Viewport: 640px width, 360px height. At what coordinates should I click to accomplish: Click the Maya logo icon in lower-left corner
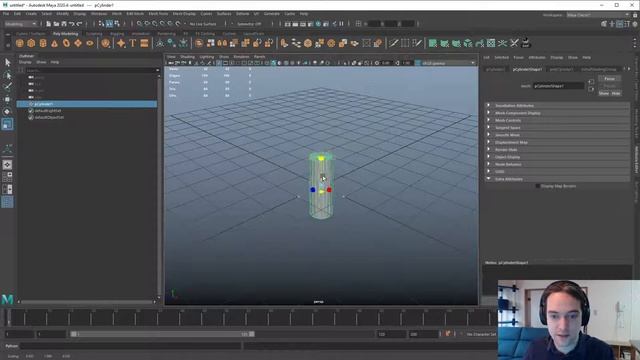(7, 299)
